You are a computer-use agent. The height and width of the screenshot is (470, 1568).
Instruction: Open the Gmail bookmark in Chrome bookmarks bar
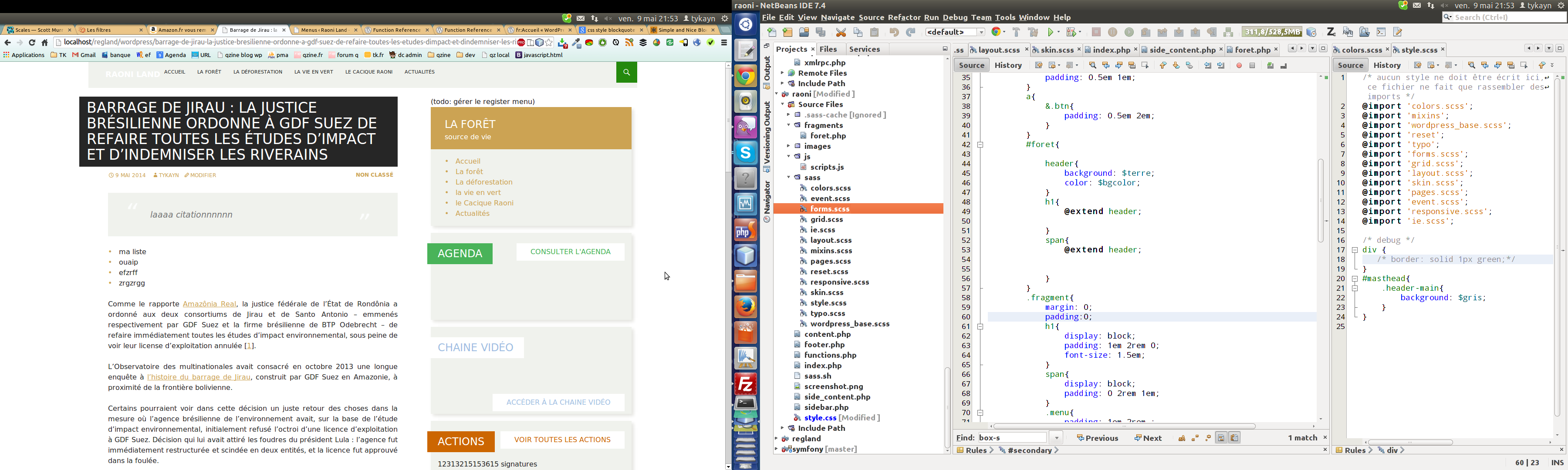tap(84, 55)
